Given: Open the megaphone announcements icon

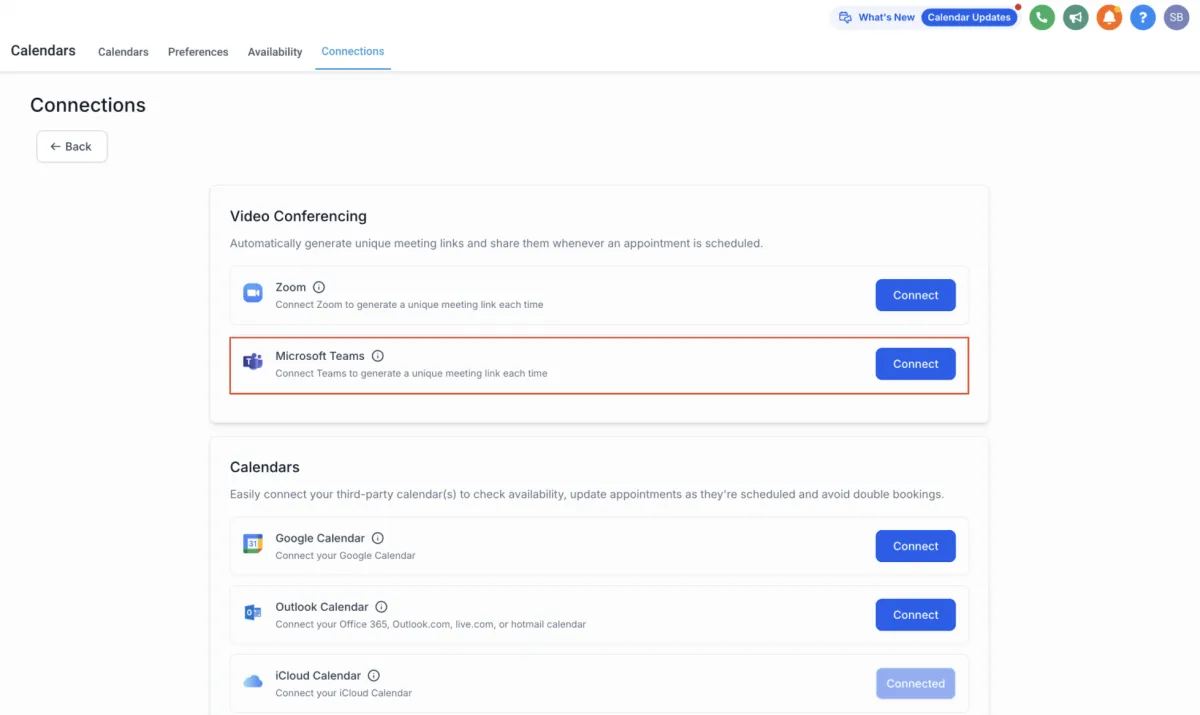Looking at the screenshot, I should click(x=1076, y=17).
